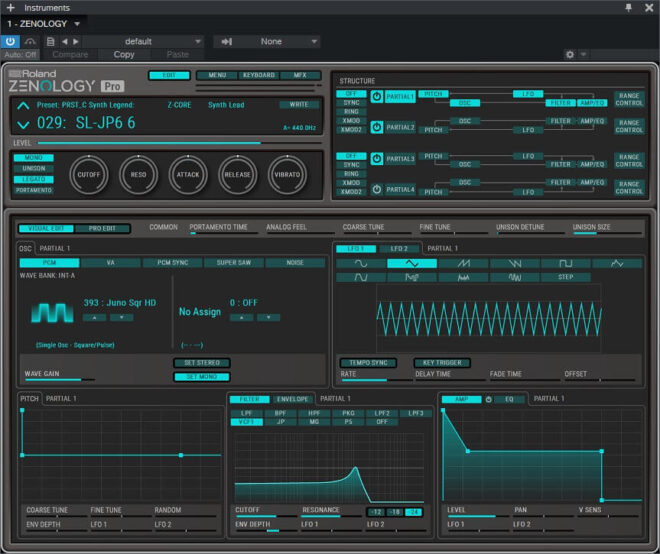Pin the Instruments panel
660x554 pixels.
pos(628,8)
